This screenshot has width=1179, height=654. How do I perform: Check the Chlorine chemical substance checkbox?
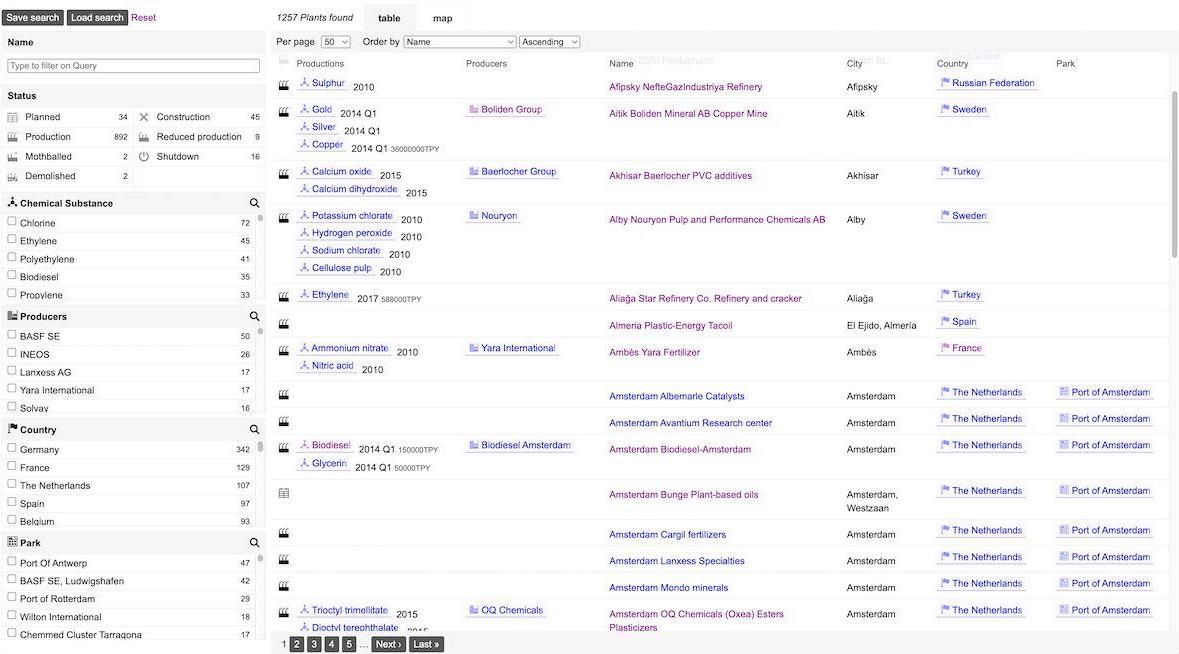tap(10, 220)
